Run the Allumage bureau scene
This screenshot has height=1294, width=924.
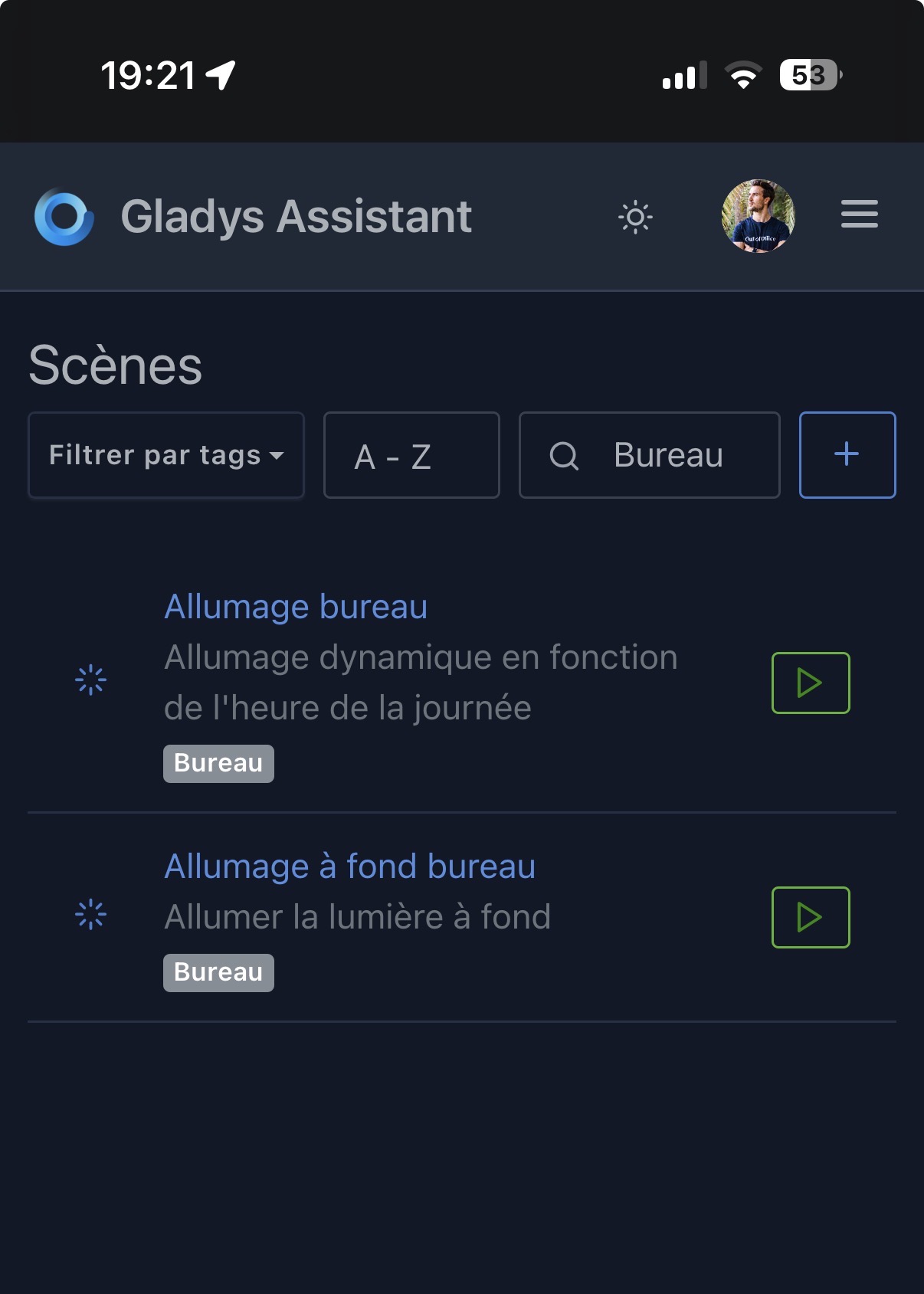(x=810, y=683)
